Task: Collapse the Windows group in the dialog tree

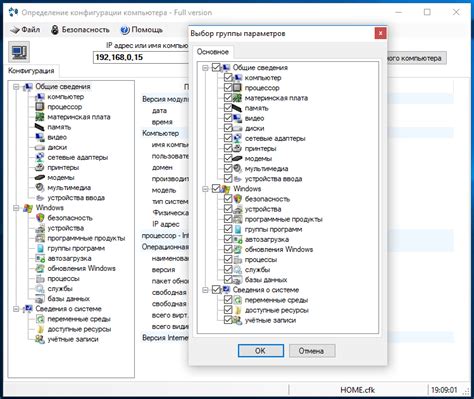Action: point(206,189)
